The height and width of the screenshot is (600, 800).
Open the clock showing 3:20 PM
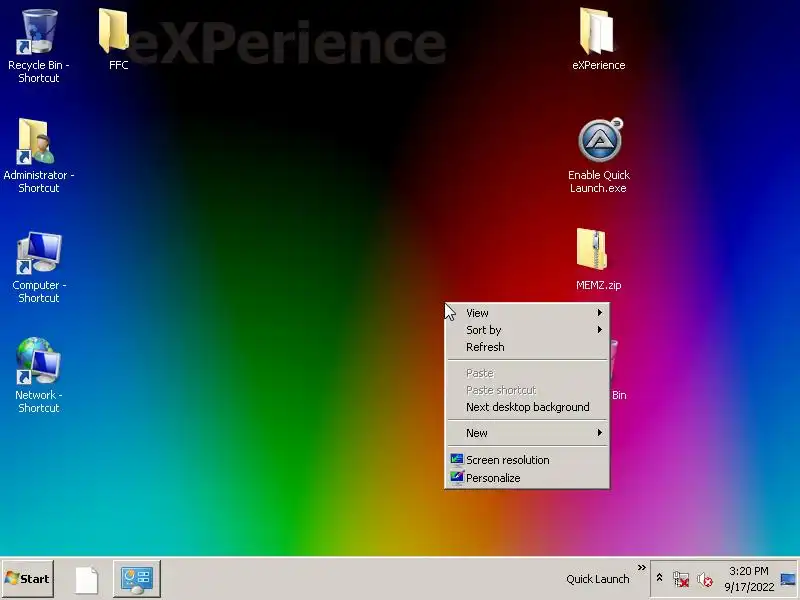(x=749, y=579)
